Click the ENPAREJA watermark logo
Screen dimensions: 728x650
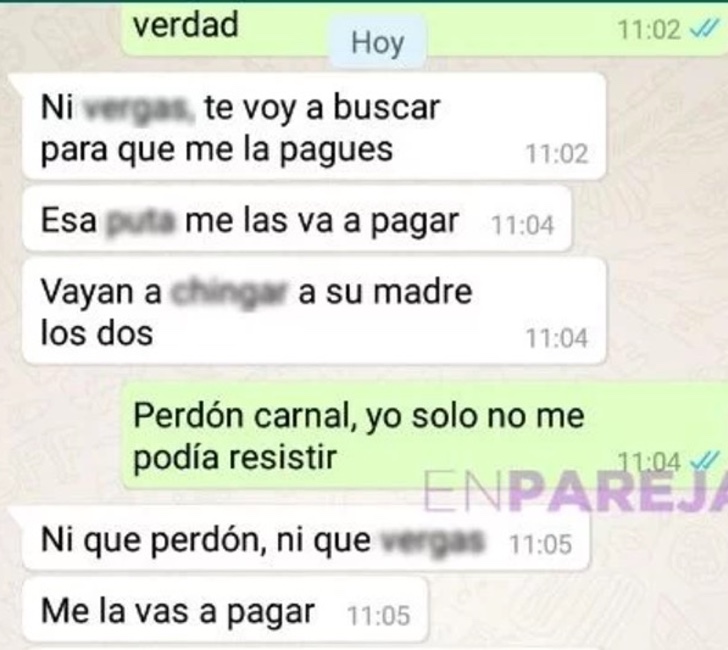coord(576,493)
